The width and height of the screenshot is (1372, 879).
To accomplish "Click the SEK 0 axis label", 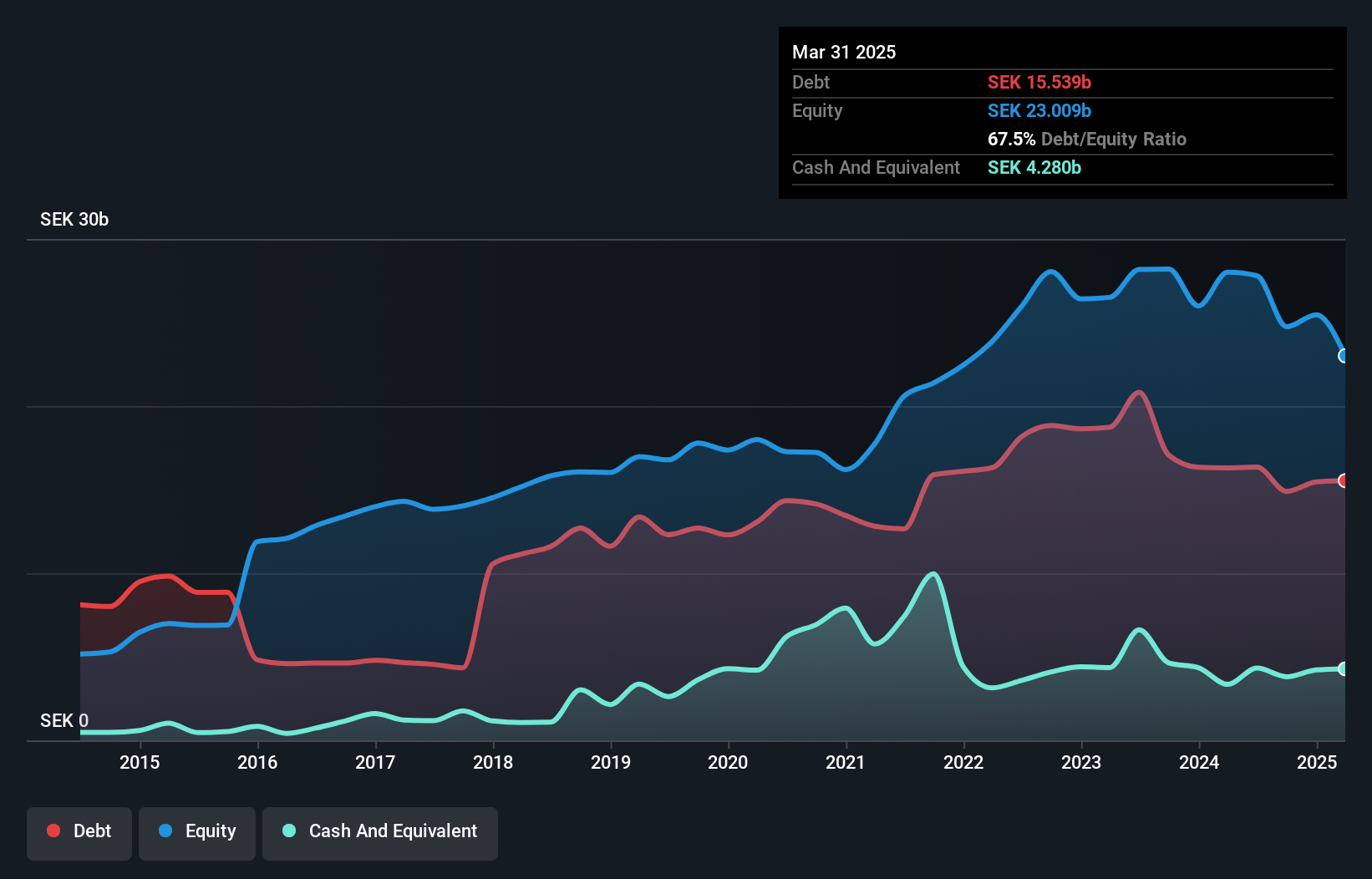I will click(x=64, y=720).
